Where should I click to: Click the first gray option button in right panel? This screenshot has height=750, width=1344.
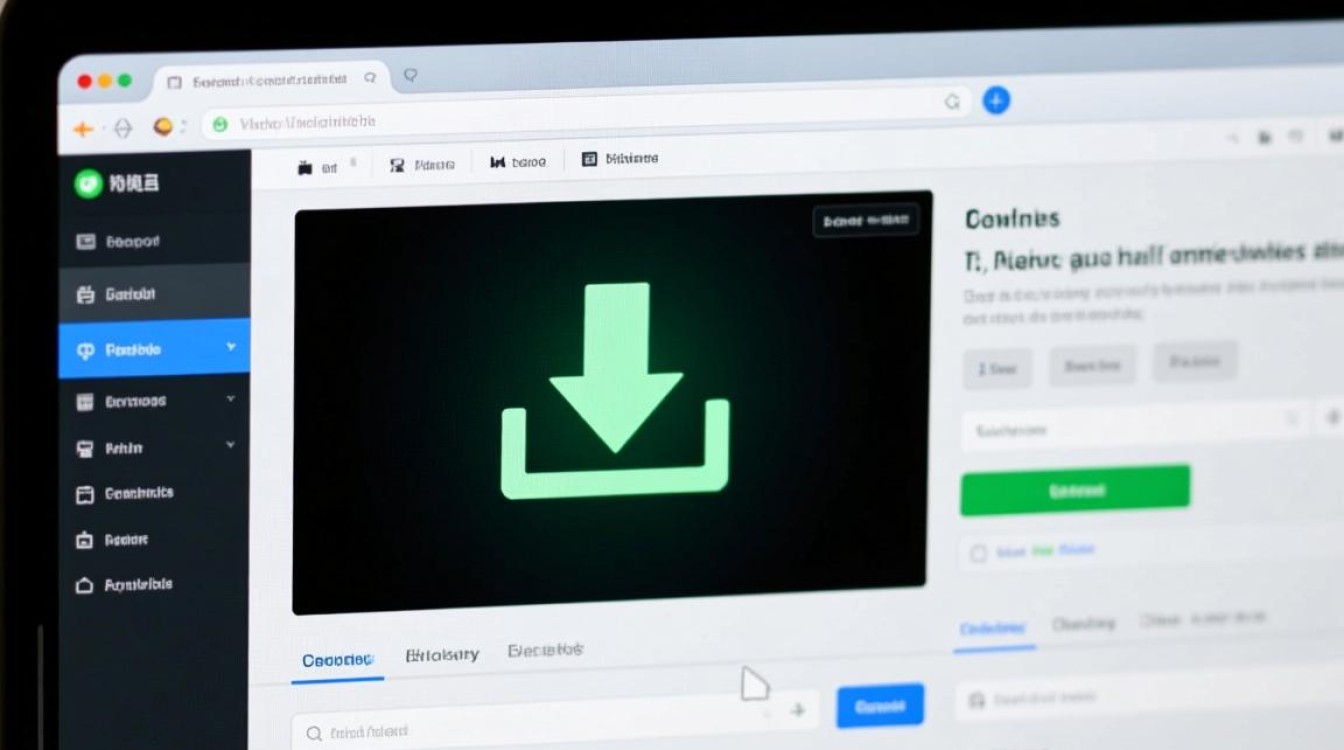click(x=996, y=369)
